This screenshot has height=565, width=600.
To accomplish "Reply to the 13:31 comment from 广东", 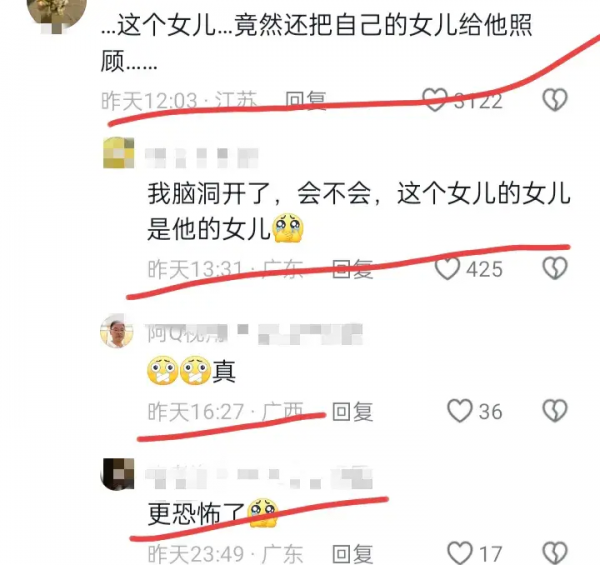I will click(352, 269).
